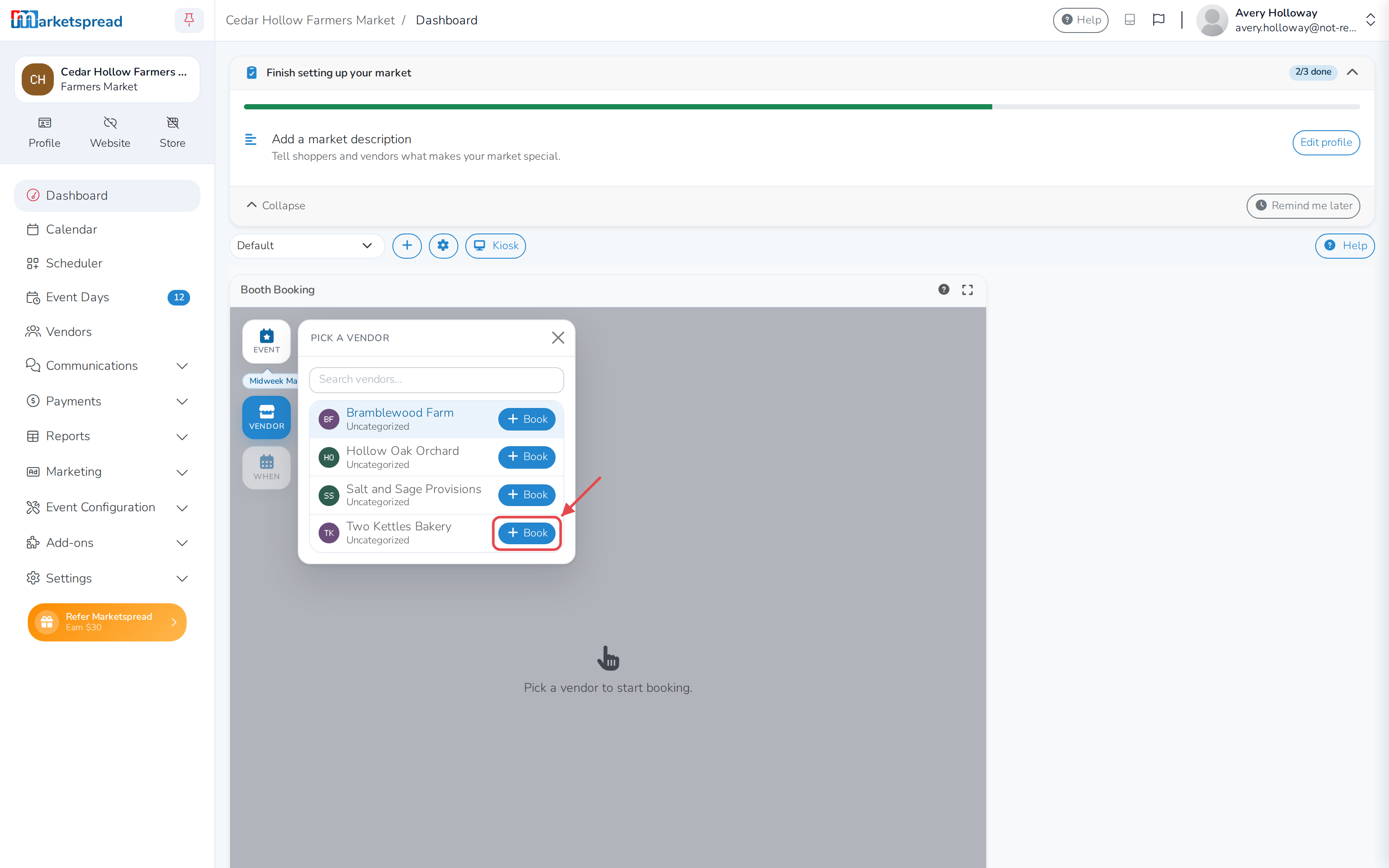Open Kiosk mode
The width and height of the screenshot is (1389, 868).
pos(495,246)
